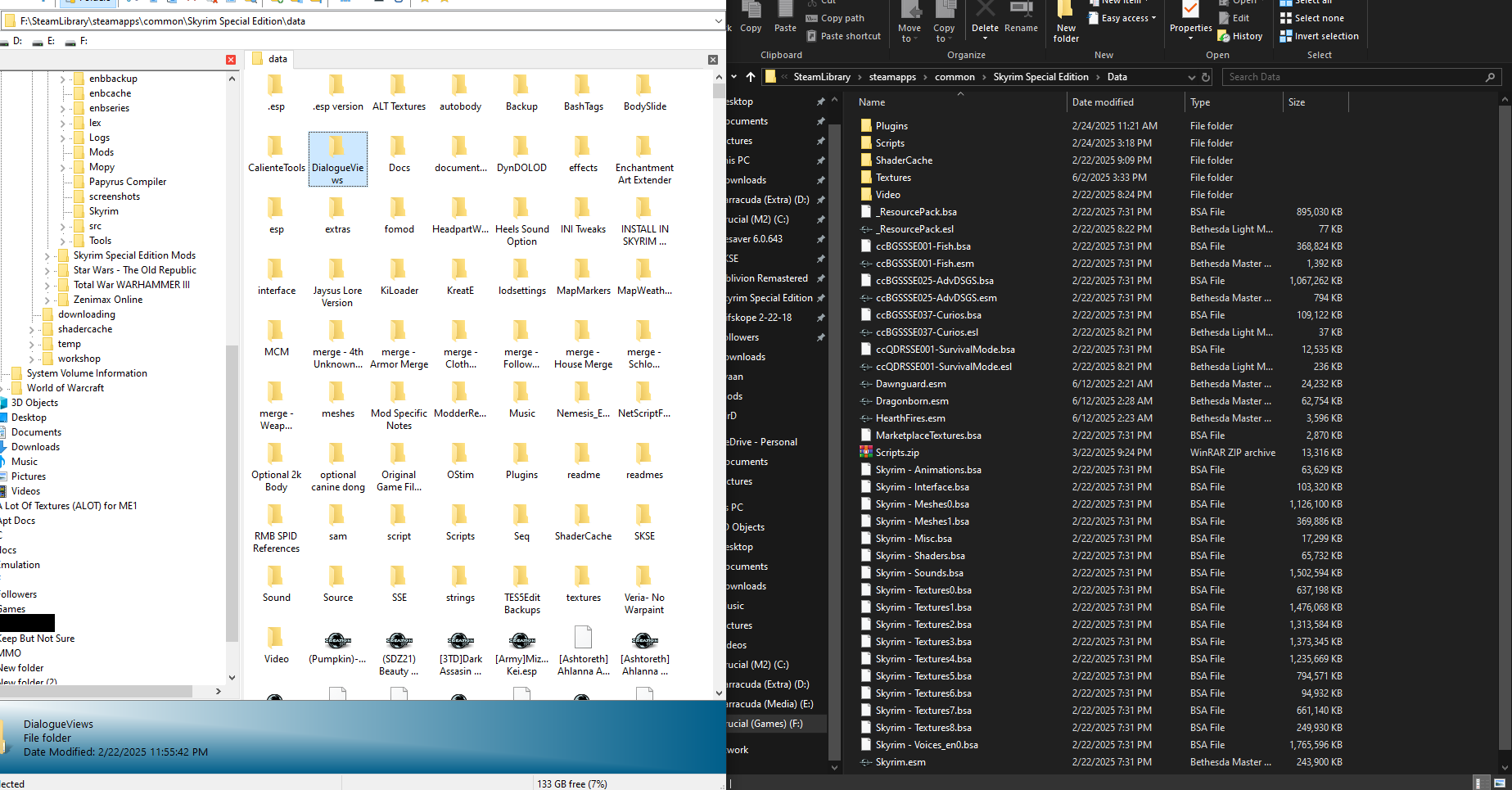The image size is (1512, 790).
Task: Refresh the Explorer address bar
Action: pyautogui.click(x=1206, y=77)
